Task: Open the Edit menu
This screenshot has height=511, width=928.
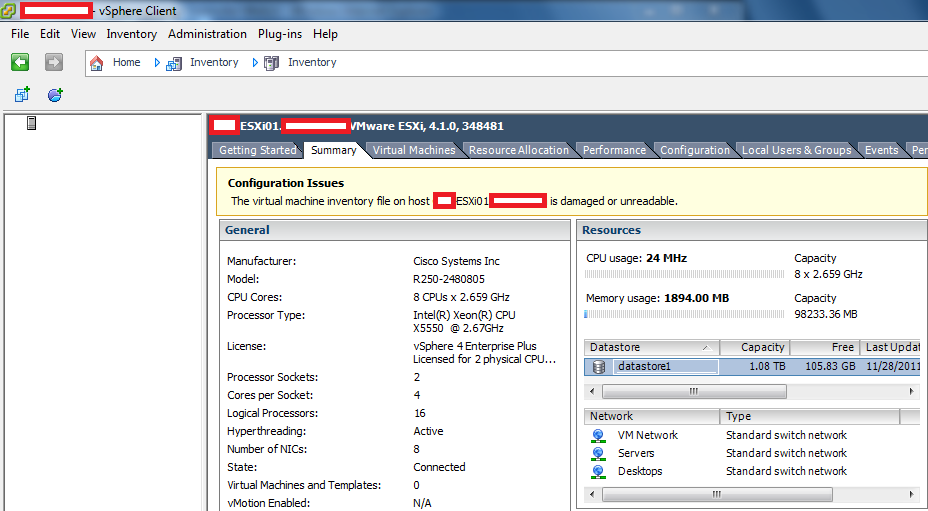Action: pos(50,34)
